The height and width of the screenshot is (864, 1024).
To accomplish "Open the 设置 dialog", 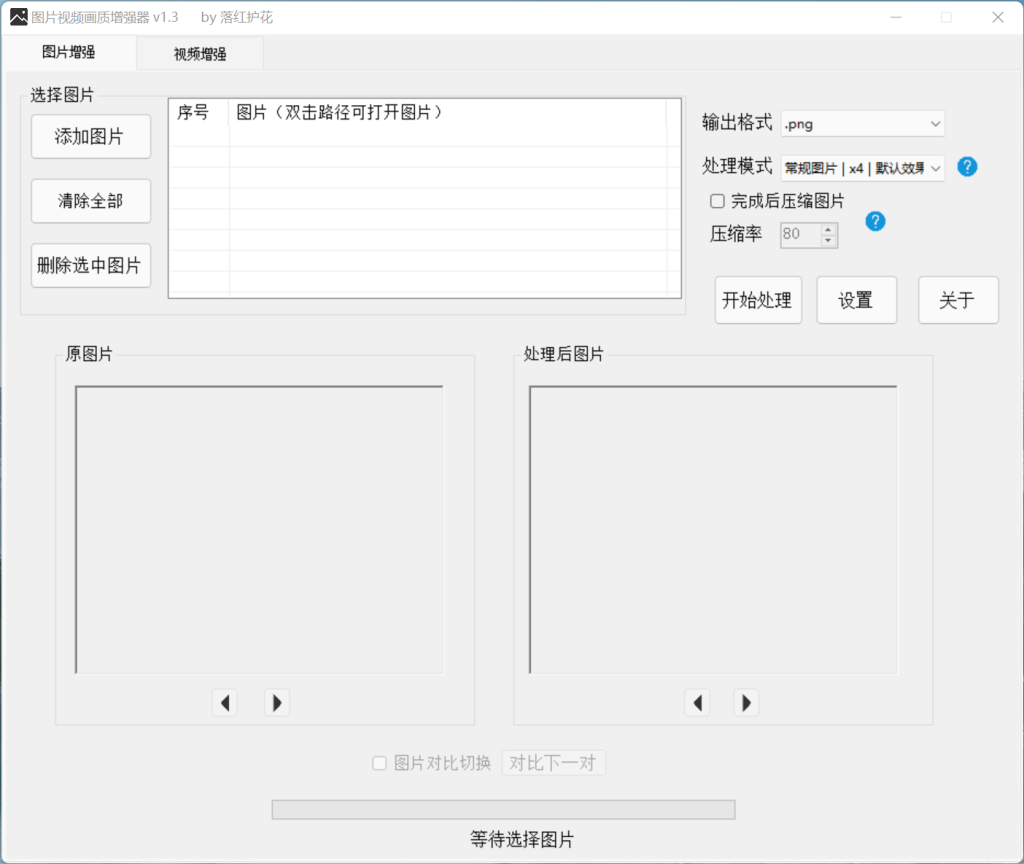I will click(x=856, y=300).
